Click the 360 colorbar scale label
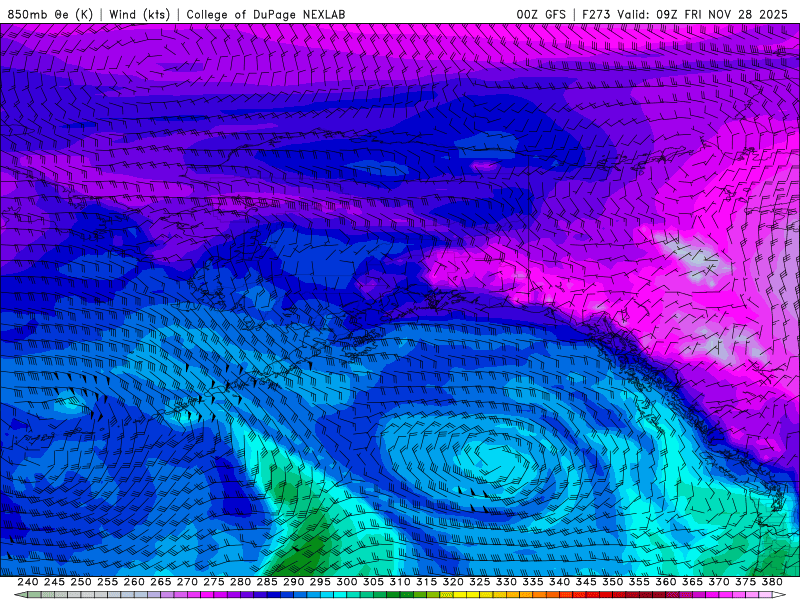Viewport: 800px width, 600px height. click(x=666, y=582)
